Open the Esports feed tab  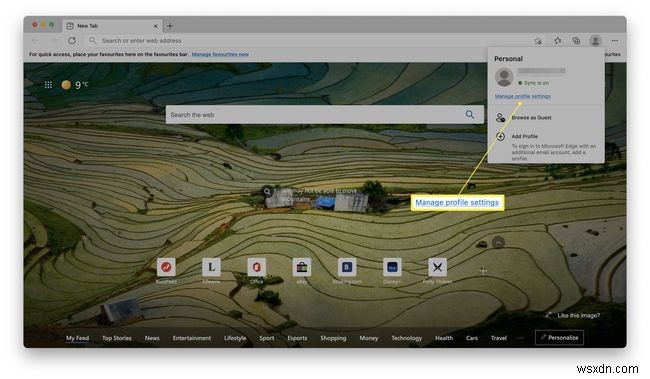click(297, 338)
